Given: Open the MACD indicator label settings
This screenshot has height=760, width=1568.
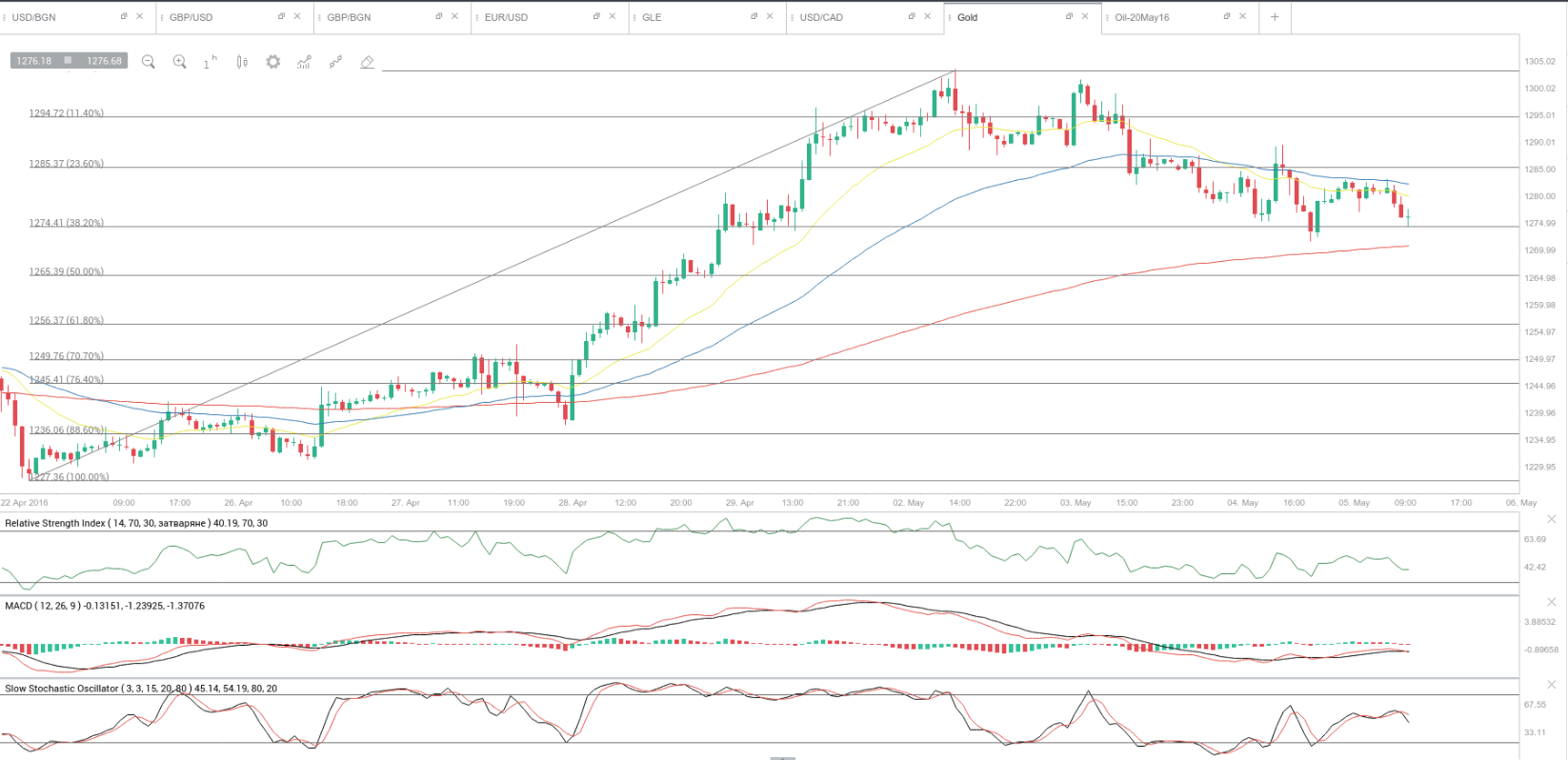Looking at the screenshot, I should pyautogui.click(x=104, y=606).
